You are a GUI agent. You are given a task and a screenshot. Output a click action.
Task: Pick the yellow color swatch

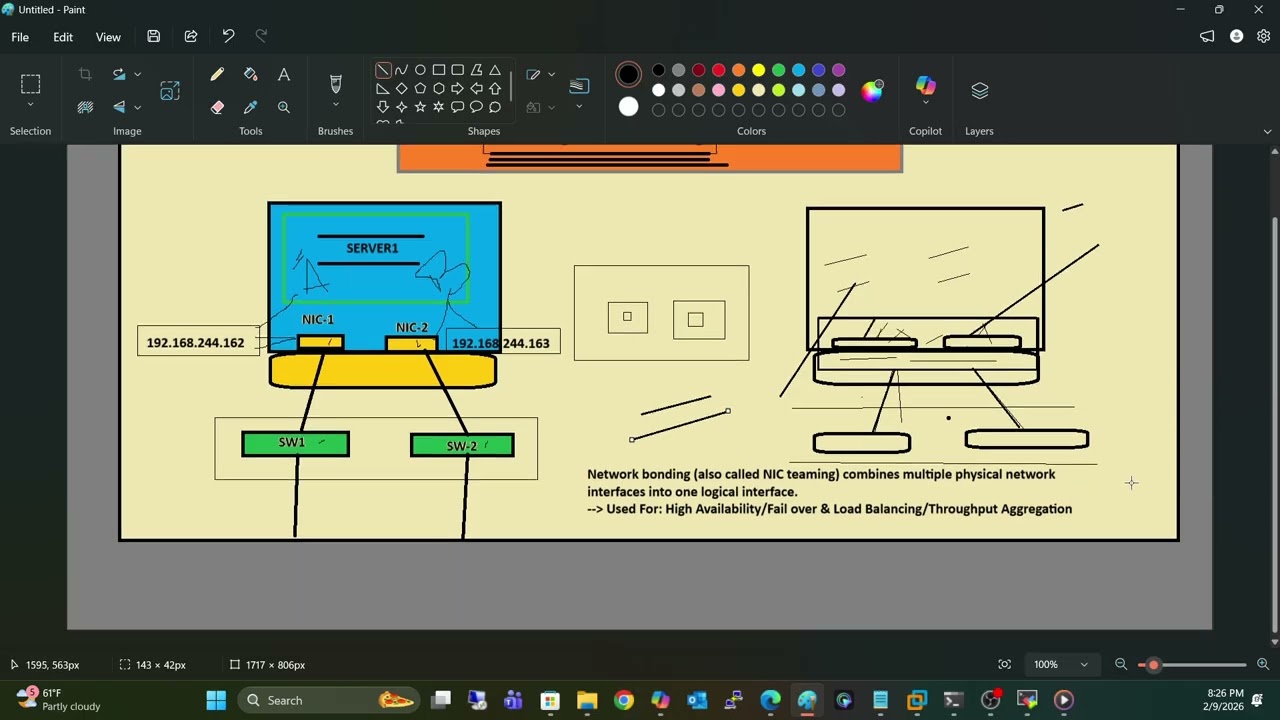pos(758,70)
